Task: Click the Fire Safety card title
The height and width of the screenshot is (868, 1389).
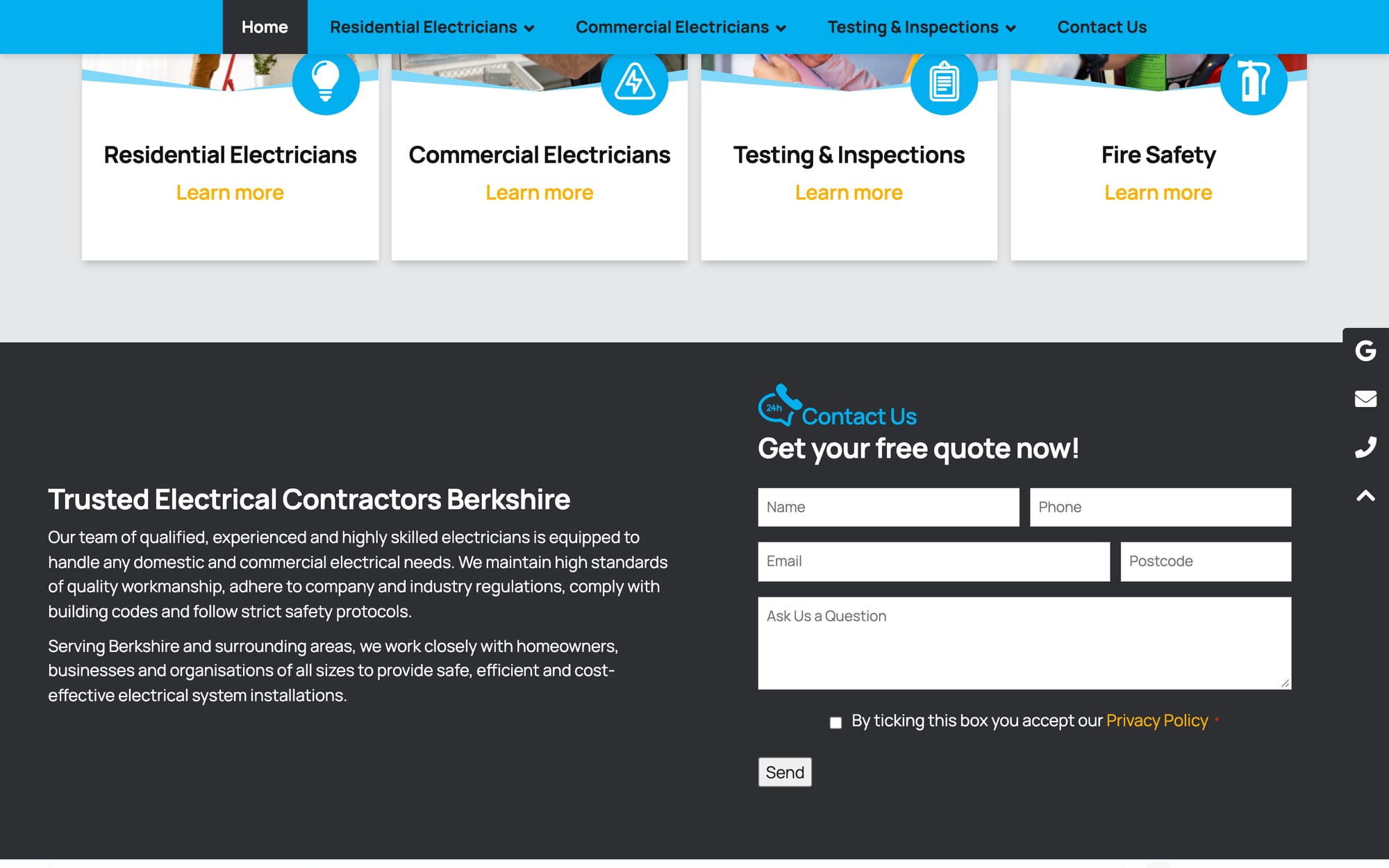Action: tap(1158, 155)
